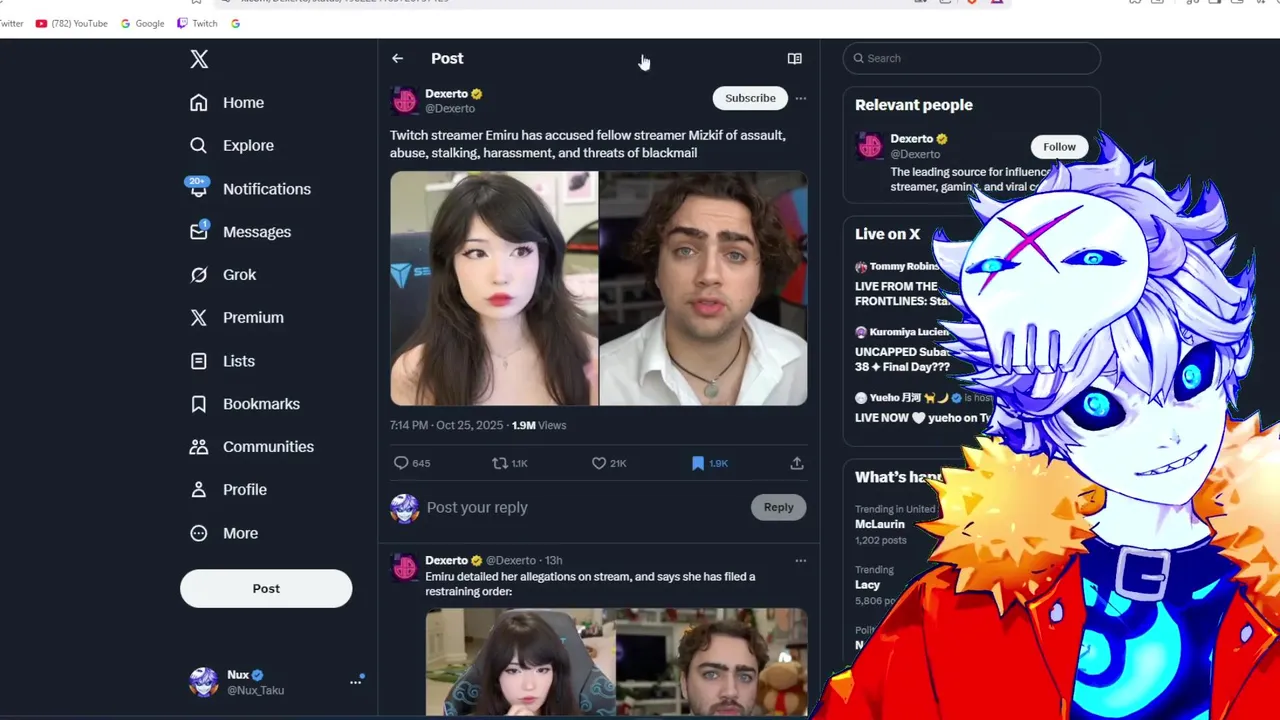
Task: Open Twitch bookmark in bookmarks bar
Action: (x=197, y=23)
